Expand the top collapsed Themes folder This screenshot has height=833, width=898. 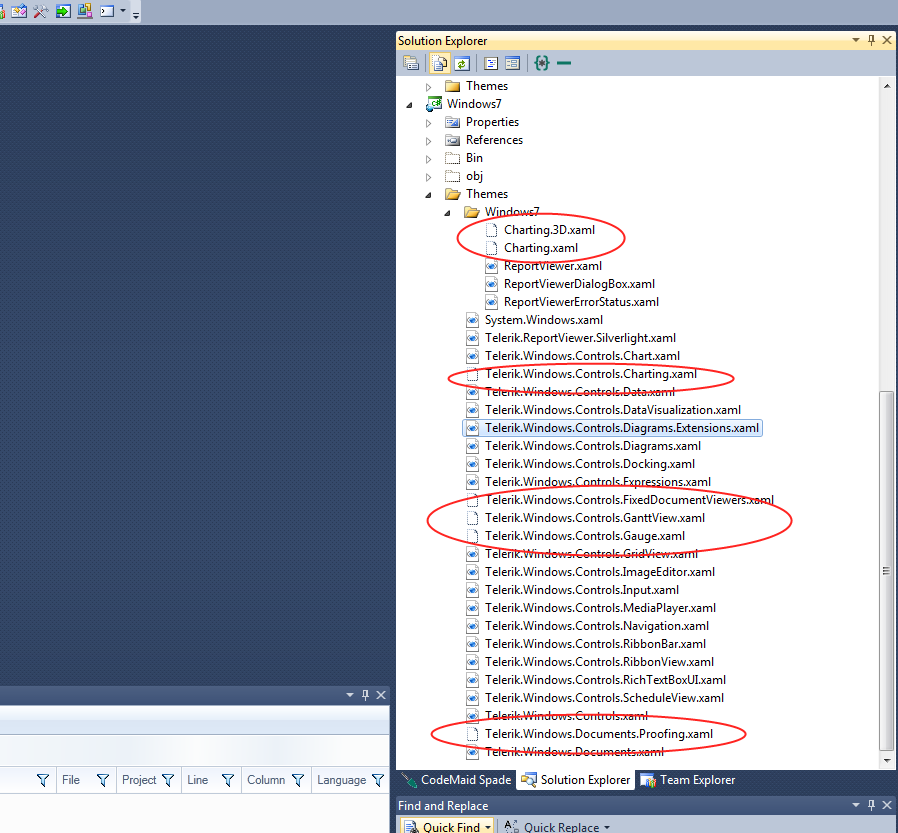pos(428,87)
